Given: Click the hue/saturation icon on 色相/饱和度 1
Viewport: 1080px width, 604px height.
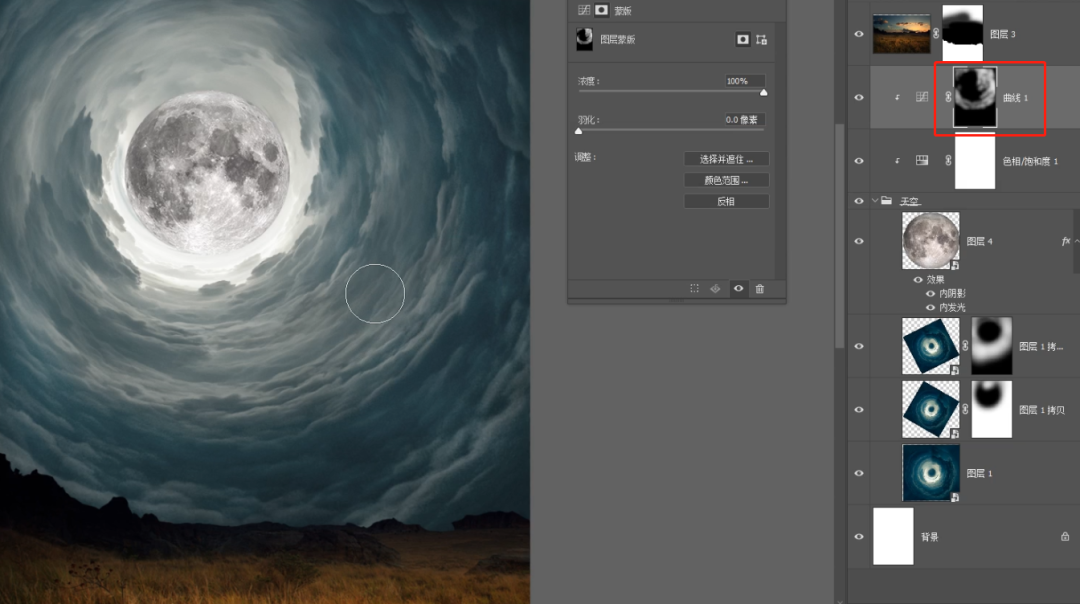Looking at the screenshot, I should click(922, 160).
